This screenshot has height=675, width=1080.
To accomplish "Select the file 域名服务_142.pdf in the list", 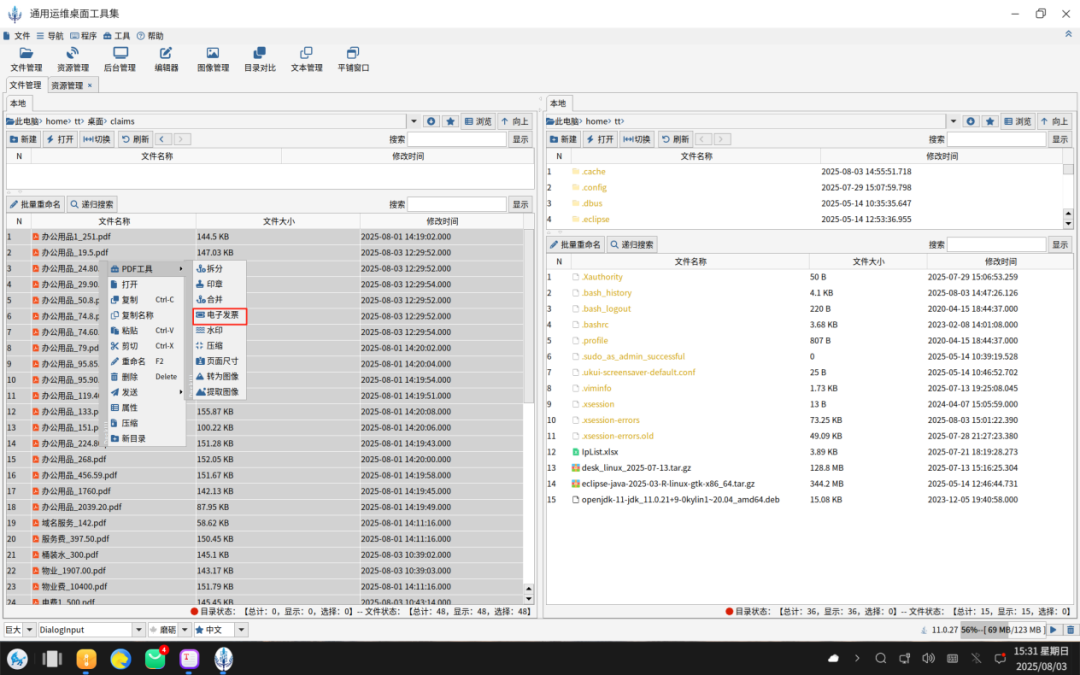I will (74, 522).
